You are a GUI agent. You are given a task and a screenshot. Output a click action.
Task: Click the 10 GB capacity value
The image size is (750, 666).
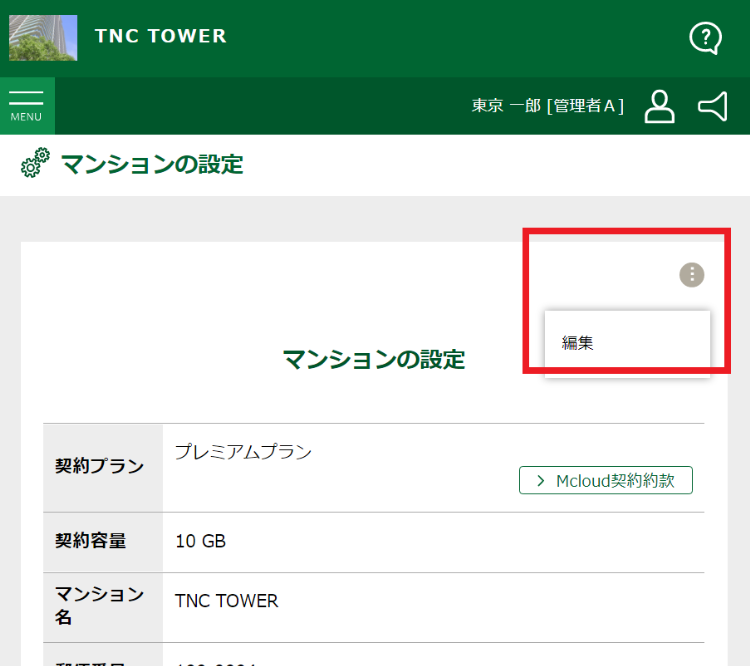pyautogui.click(x=200, y=541)
